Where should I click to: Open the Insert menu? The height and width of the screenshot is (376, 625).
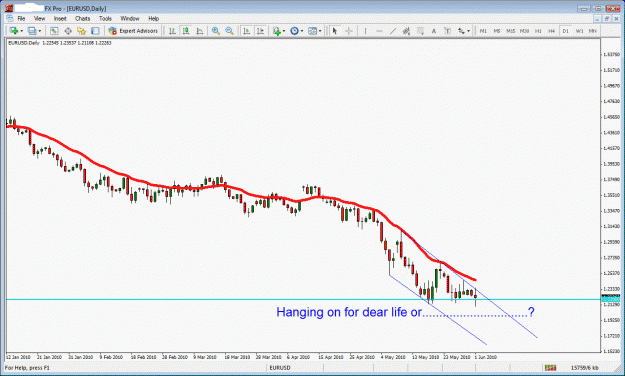tap(60, 19)
